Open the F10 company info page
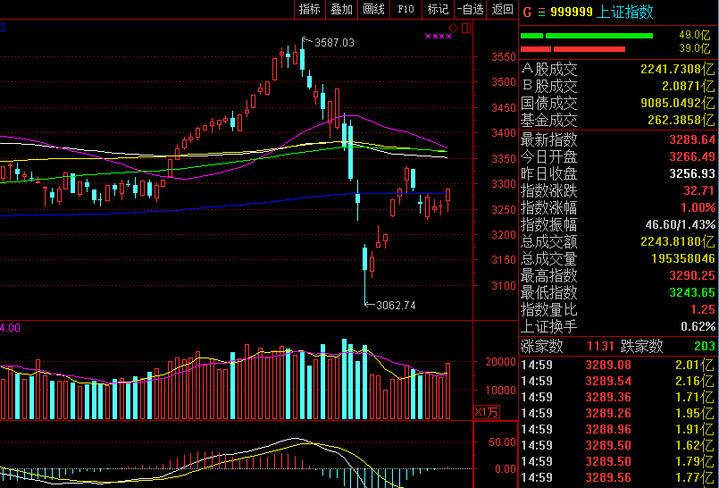The width and height of the screenshot is (719, 488). click(x=406, y=9)
